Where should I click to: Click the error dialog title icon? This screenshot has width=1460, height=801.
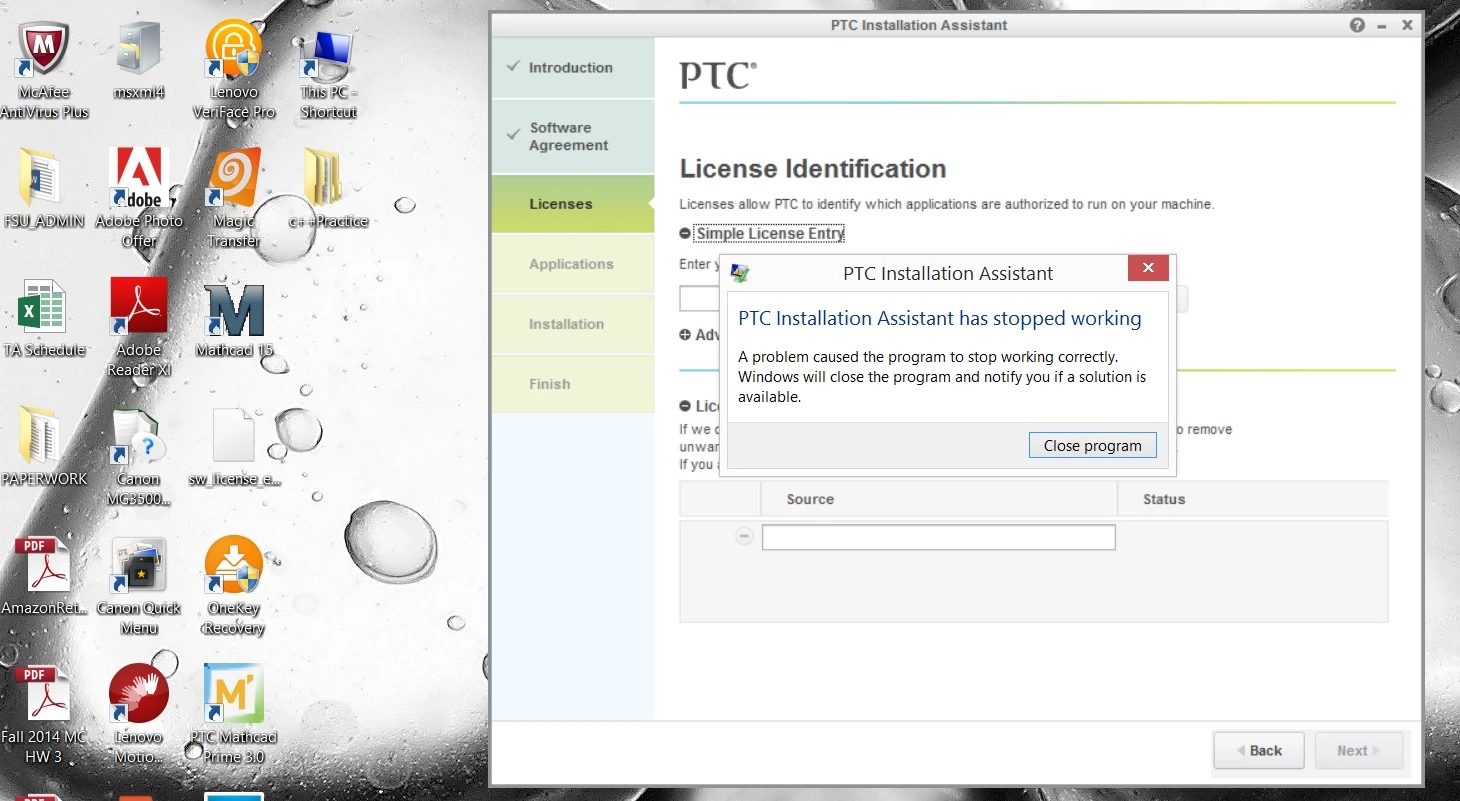(x=740, y=273)
